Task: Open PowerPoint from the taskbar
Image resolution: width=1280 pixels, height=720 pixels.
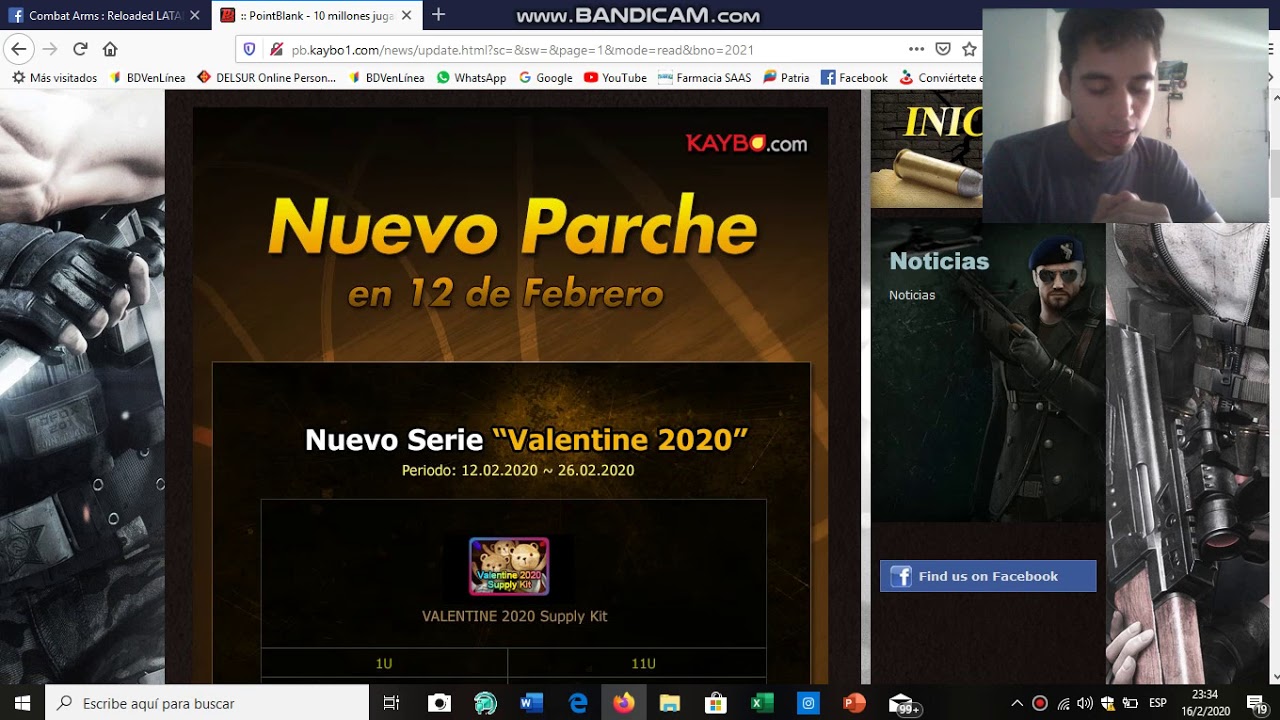Action: coord(854,703)
